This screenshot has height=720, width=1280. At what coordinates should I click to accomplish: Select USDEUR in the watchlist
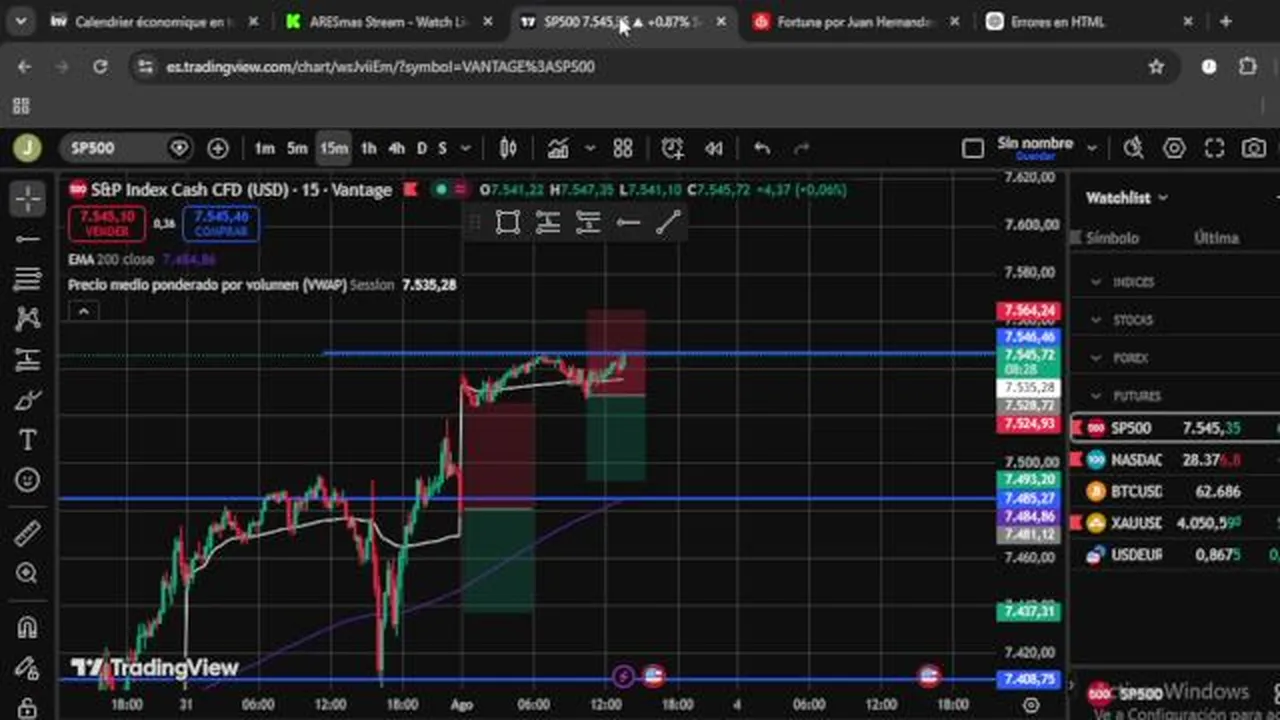tap(1175, 555)
